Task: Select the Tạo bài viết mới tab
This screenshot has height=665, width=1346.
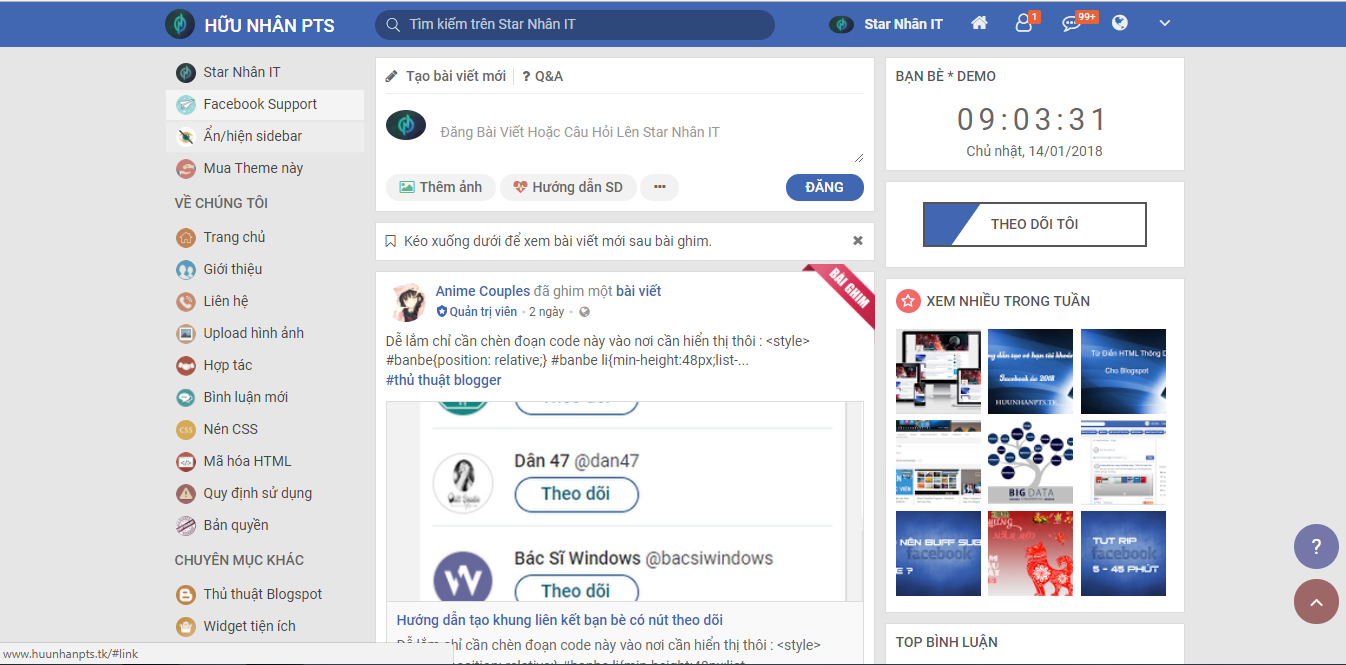Action: [446, 76]
